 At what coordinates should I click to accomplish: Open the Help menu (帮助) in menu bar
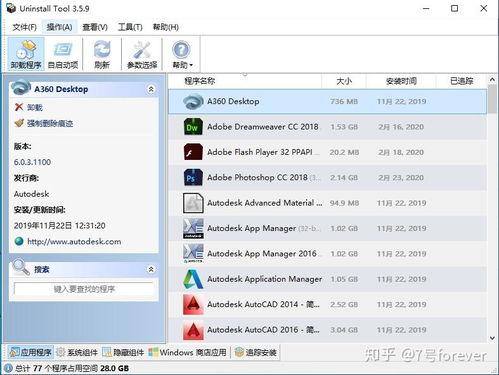pyautogui.click(x=166, y=27)
